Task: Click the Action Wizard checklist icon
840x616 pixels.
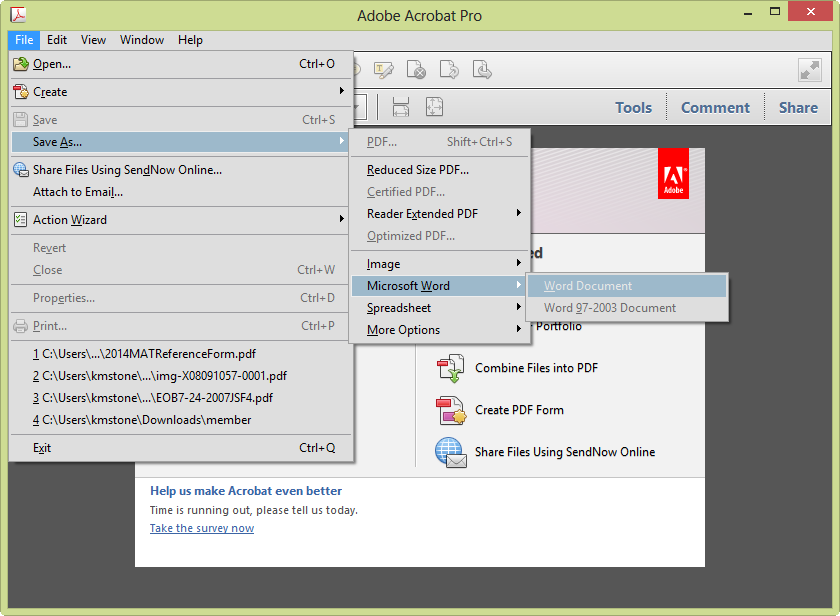Action: 20,220
